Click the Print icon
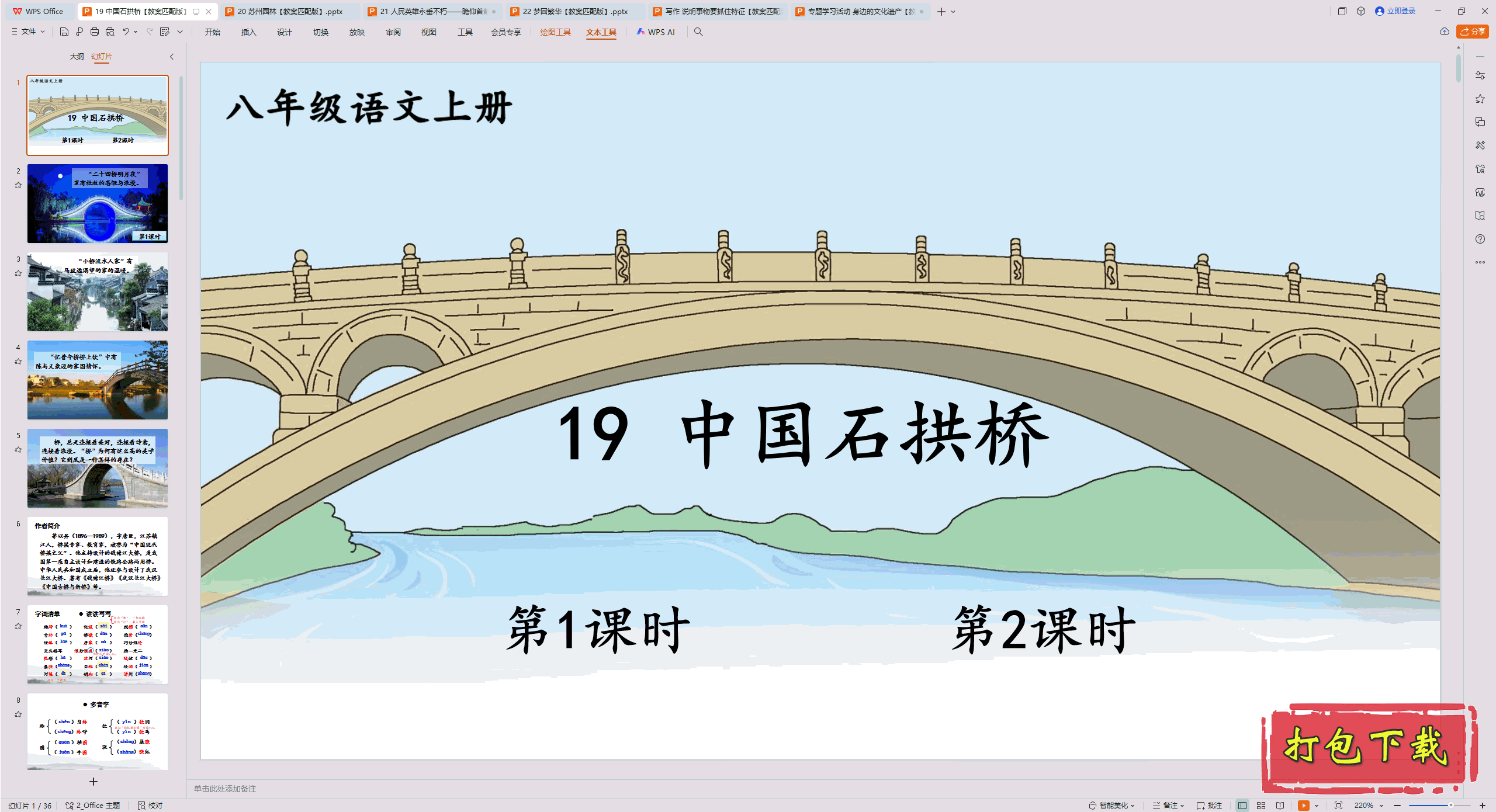The width and height of the screenshot is (1496, 812). coord(95,32)
